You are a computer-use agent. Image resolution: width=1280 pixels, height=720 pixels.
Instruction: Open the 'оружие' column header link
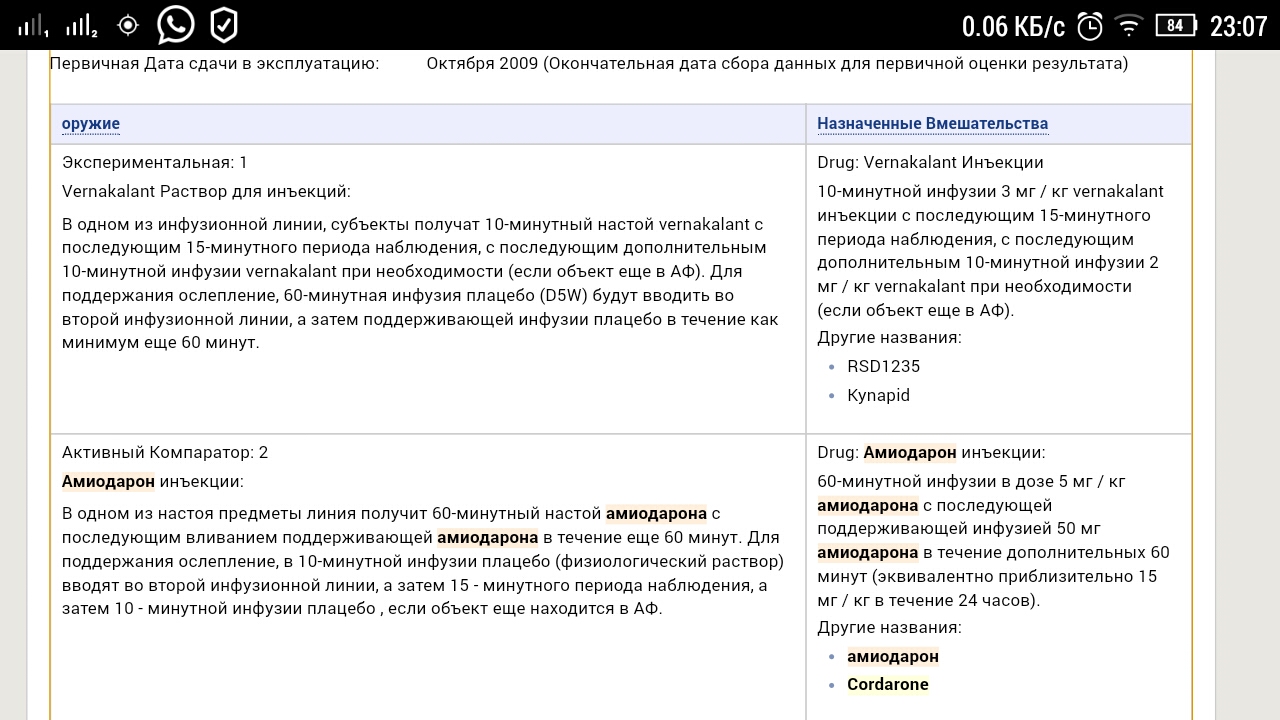[x=91, y=124]
